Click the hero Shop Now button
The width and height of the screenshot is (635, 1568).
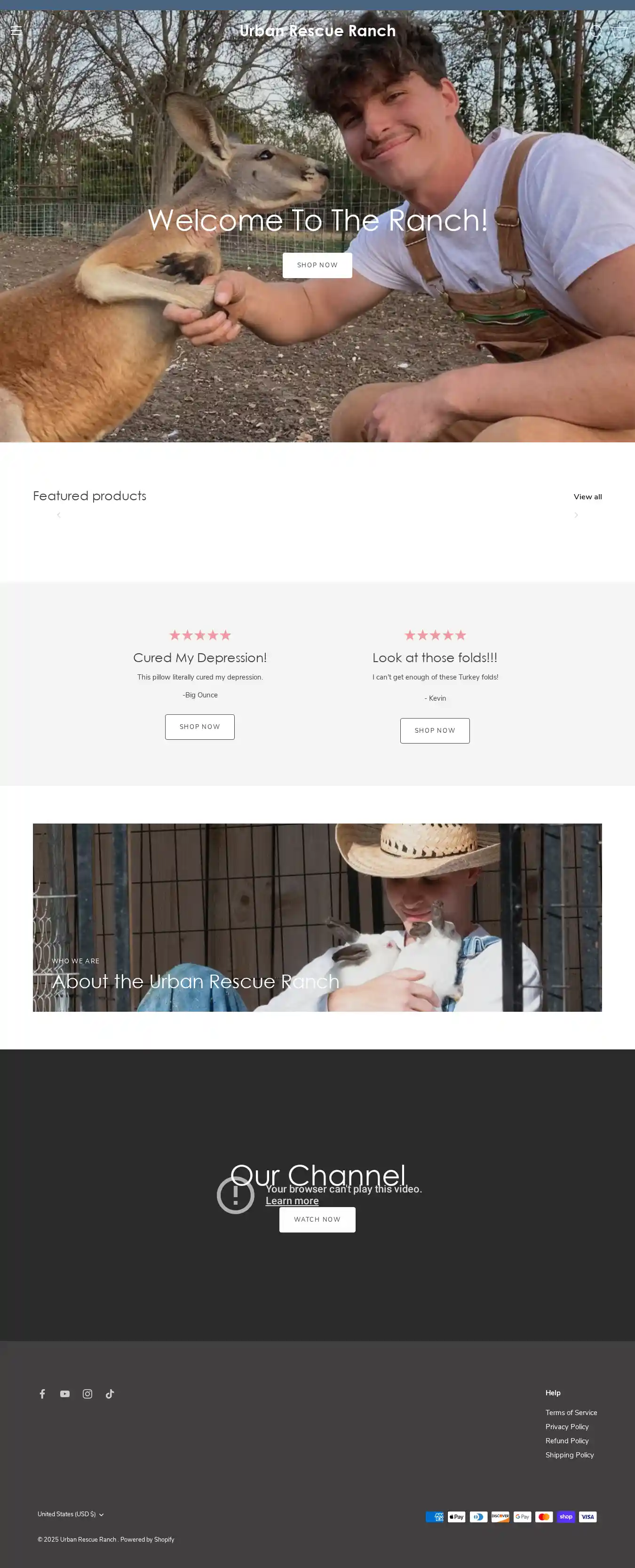pos(317,265)
